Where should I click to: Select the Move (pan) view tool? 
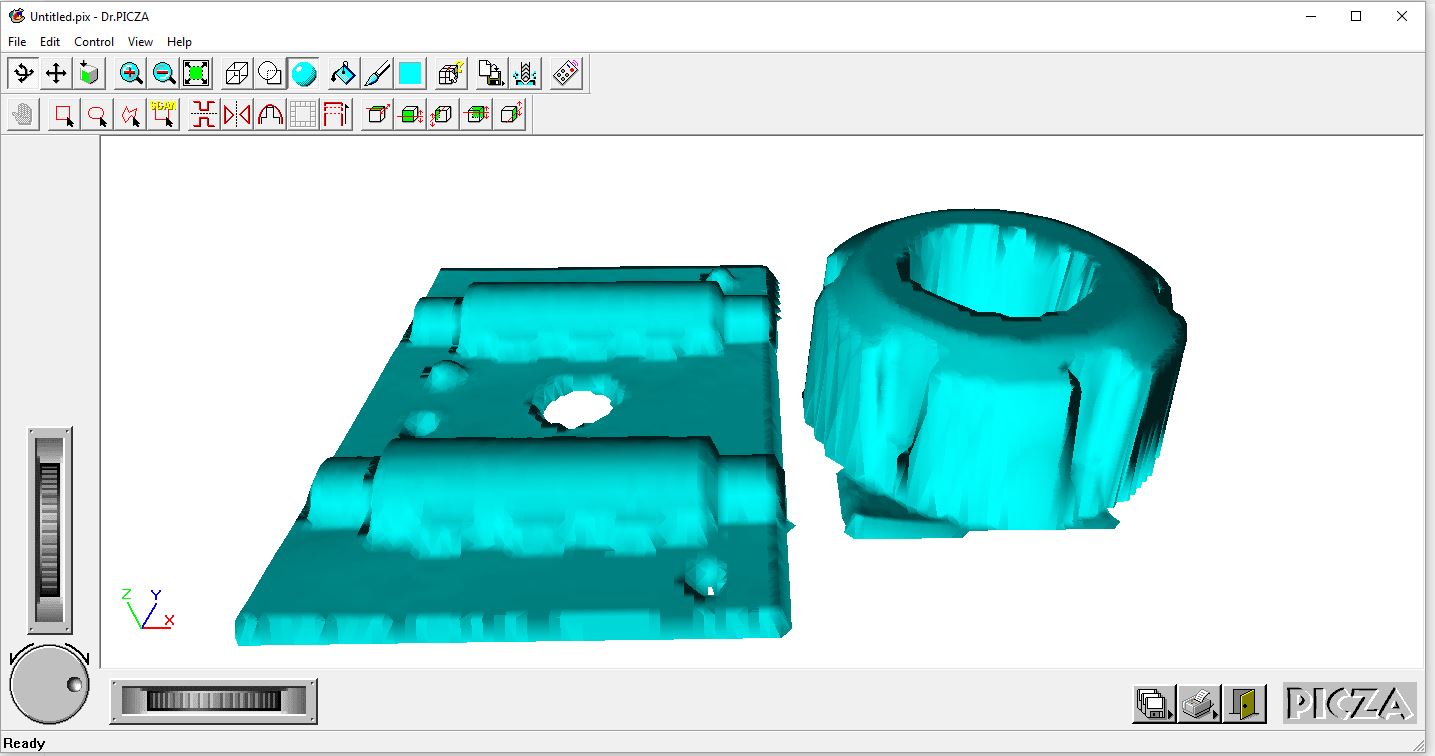point(57,73)
